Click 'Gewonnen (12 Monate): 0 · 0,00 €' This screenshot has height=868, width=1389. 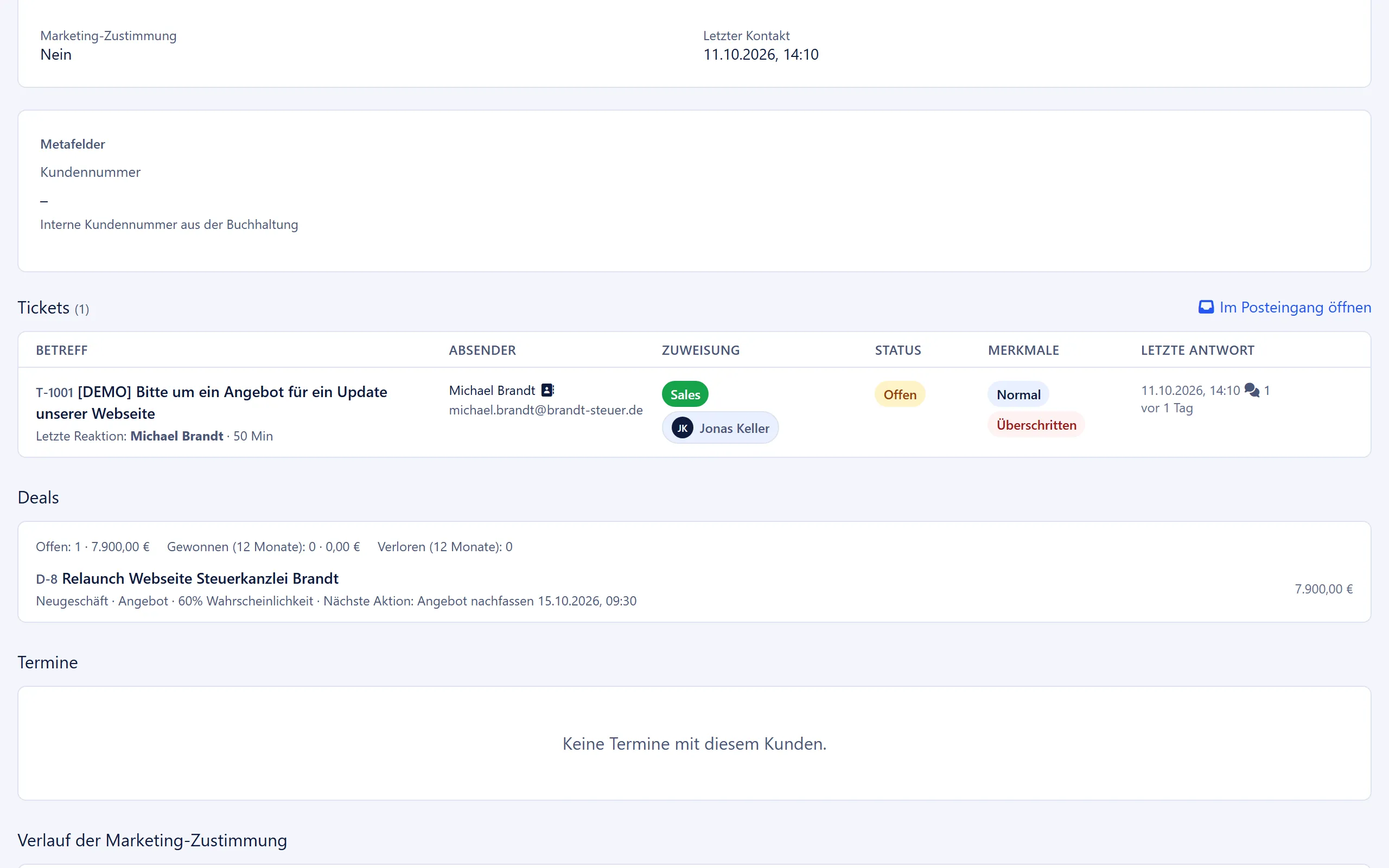pyautogui.click(x=264, y=546)
